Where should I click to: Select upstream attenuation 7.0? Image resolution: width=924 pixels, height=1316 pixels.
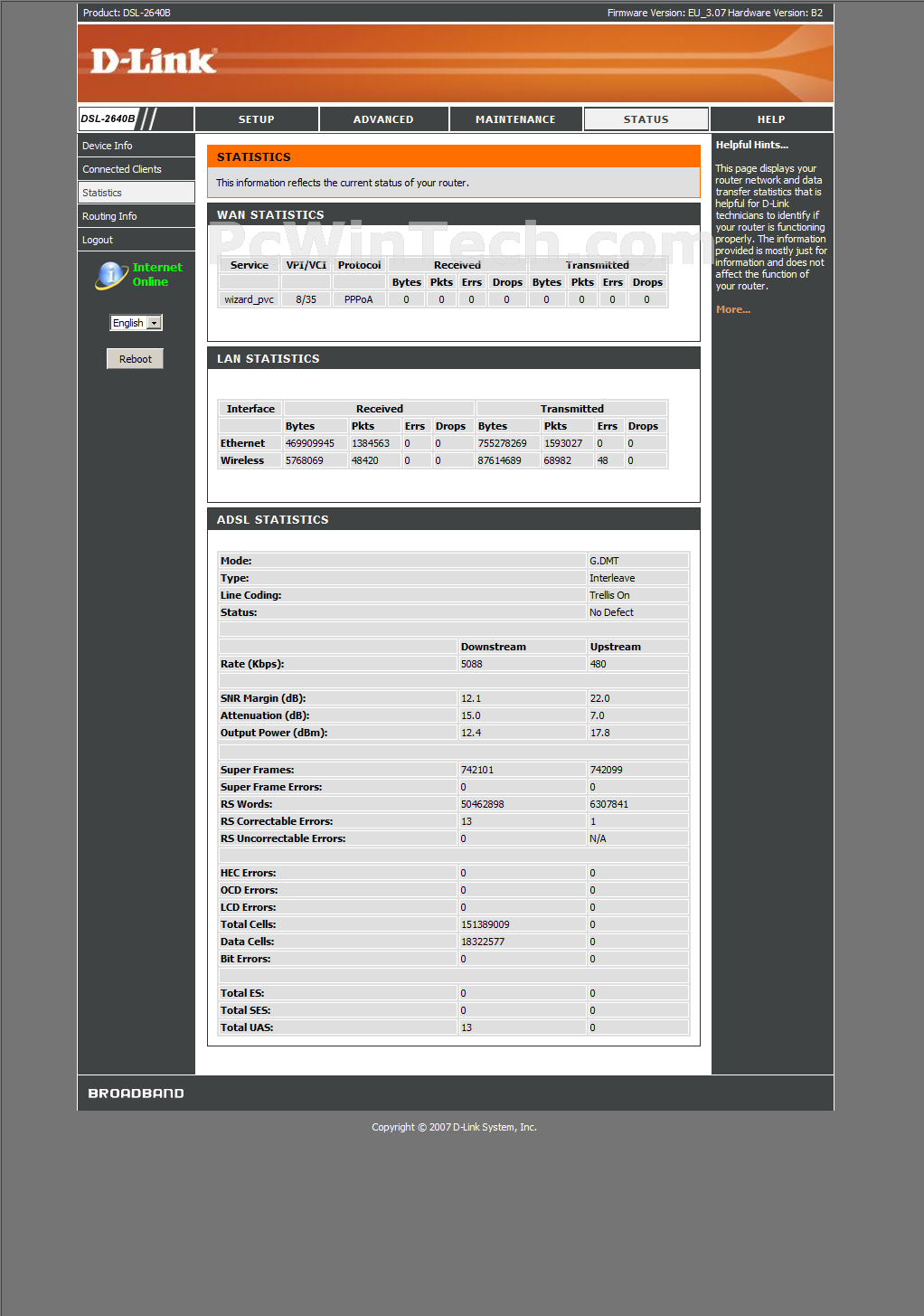pyautogui.click(x=598, y=715)
